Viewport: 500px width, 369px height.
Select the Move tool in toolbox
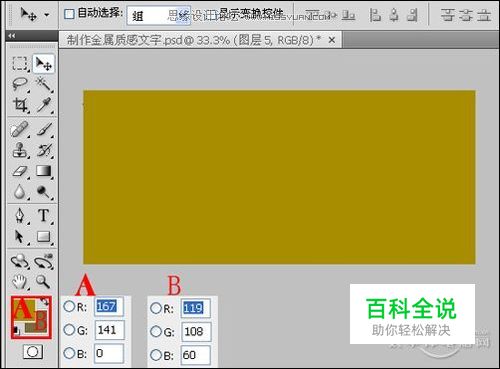pos(44,63)
